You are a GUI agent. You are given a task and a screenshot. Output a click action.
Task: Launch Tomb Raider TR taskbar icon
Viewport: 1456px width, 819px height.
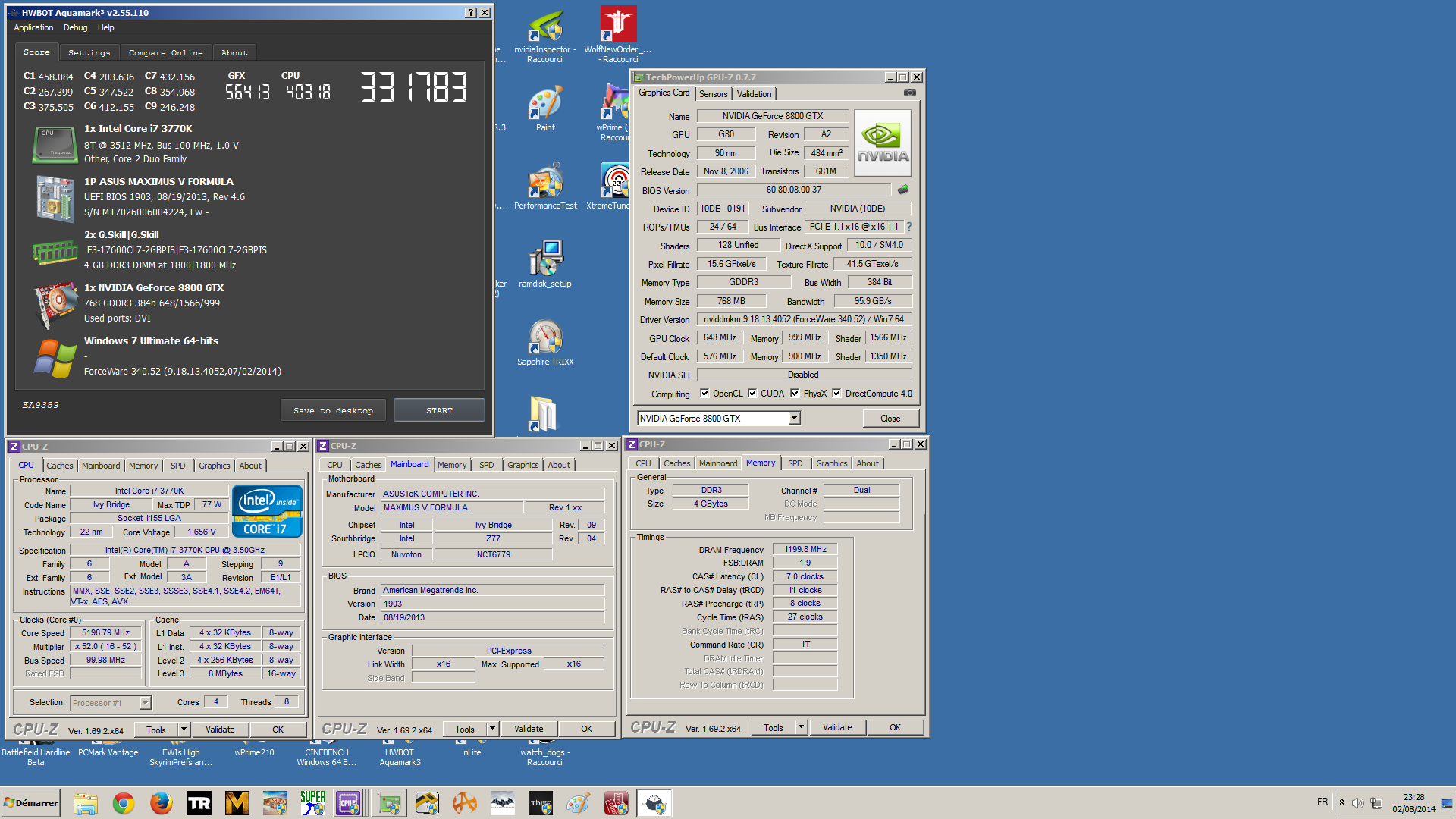point(199,803)
